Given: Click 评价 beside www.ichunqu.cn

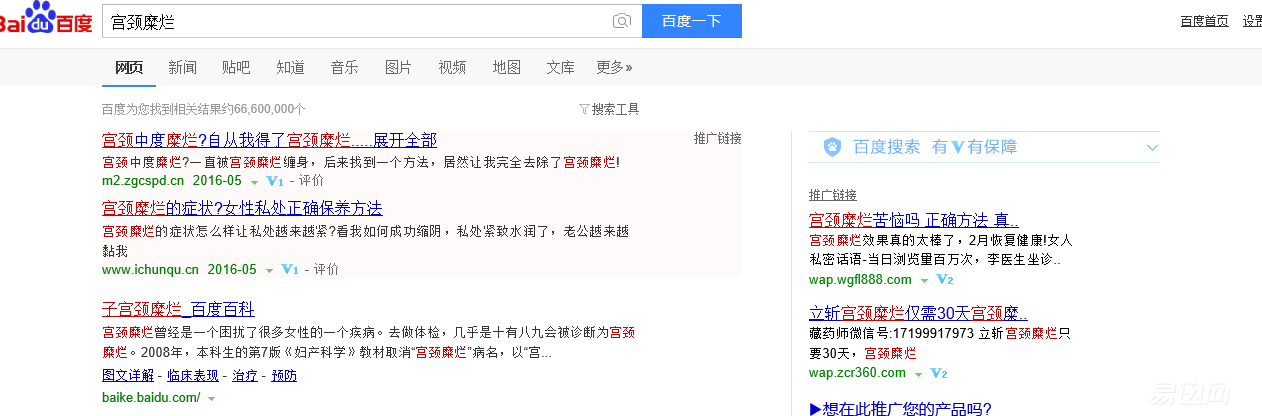Looking at the screenshot, I should coord(327,269).
